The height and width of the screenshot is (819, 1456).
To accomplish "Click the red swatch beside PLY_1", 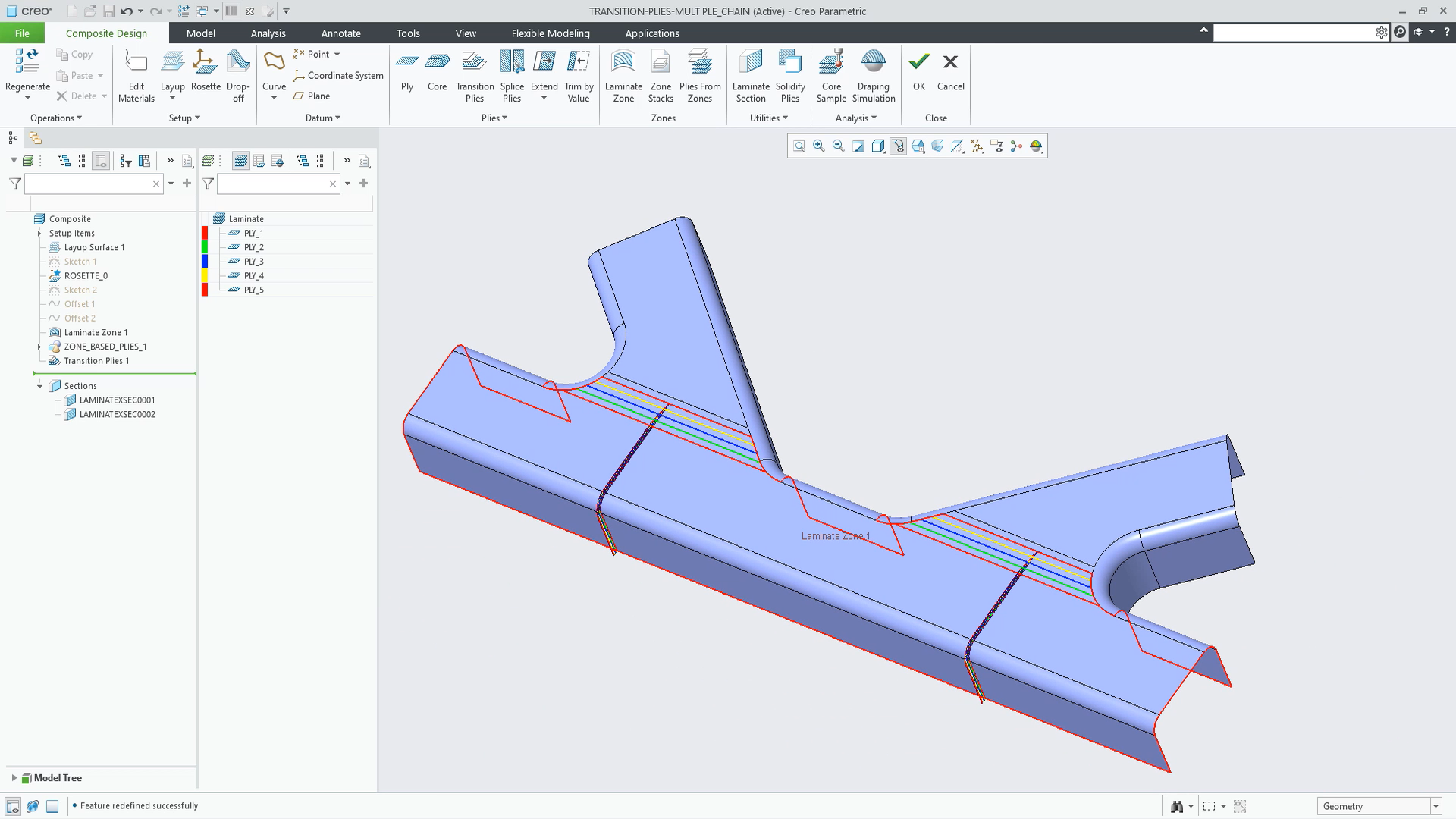I will pyautogui.click(x=205, y=233).
